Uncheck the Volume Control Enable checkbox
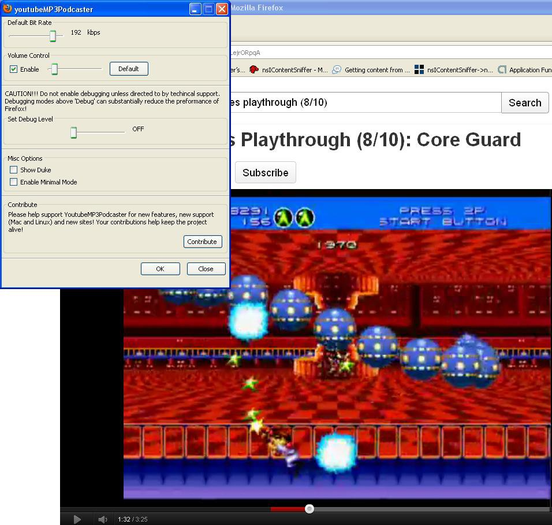This screenshot has height=525, width=552. pyautogui.click(x=14, y=69)
